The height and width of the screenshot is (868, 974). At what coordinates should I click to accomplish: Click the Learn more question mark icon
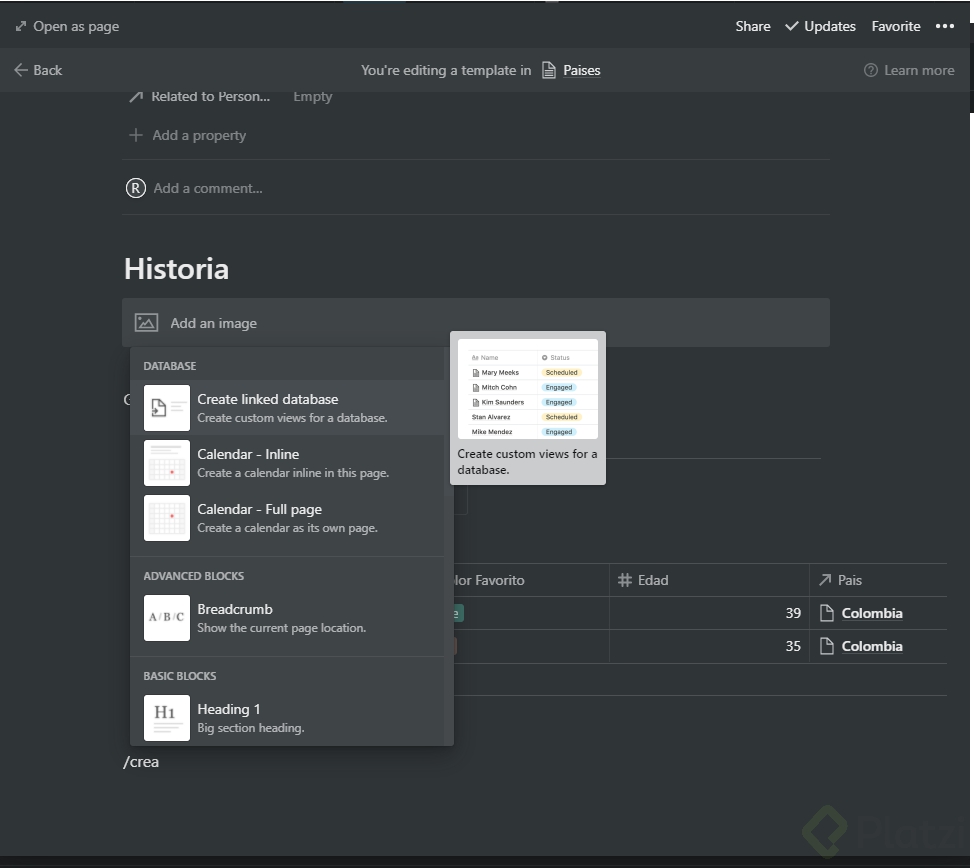coord(871,70)
